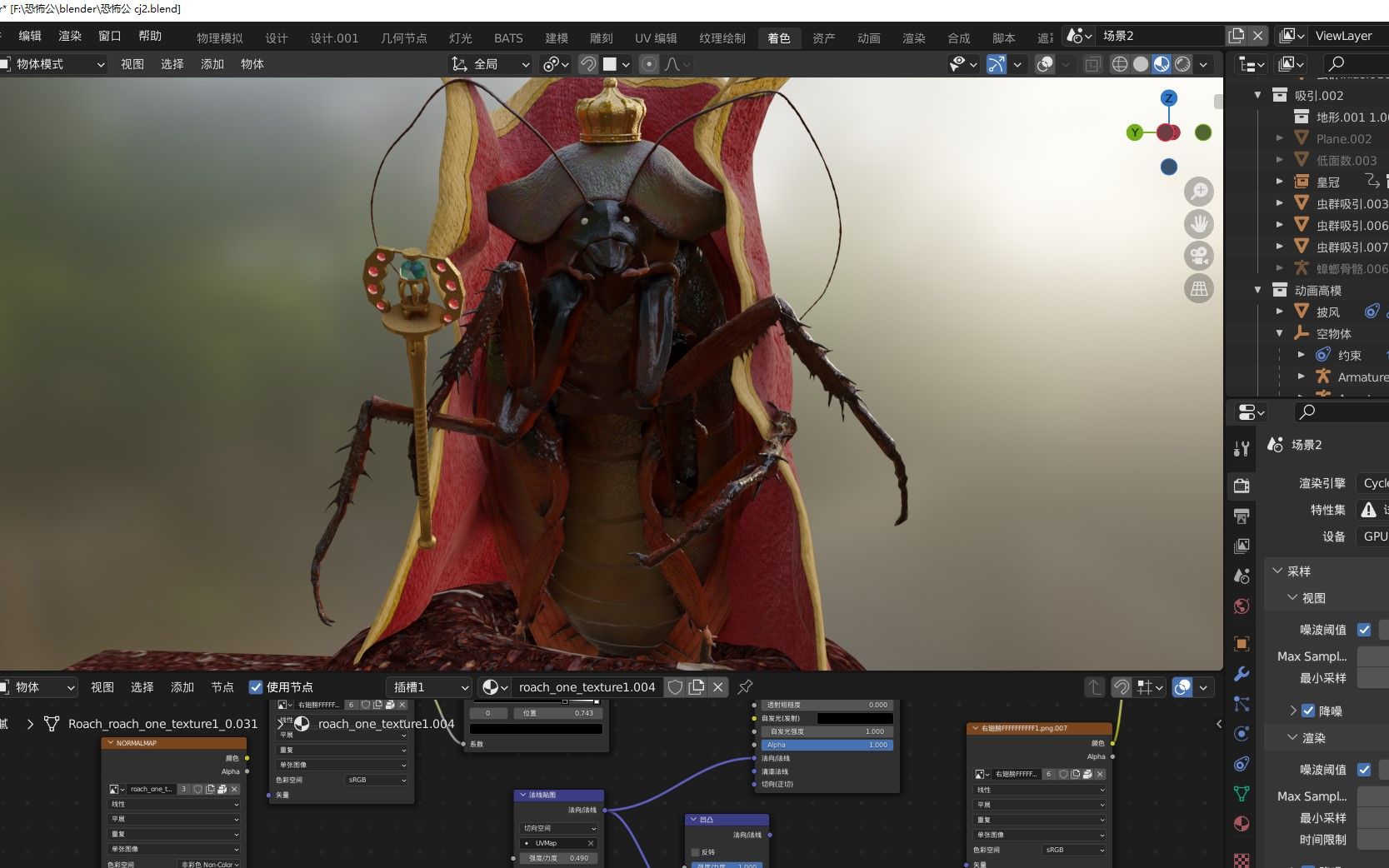Open node editor 节点 menu
The image size is (1389, 868).
coord(222,687)
